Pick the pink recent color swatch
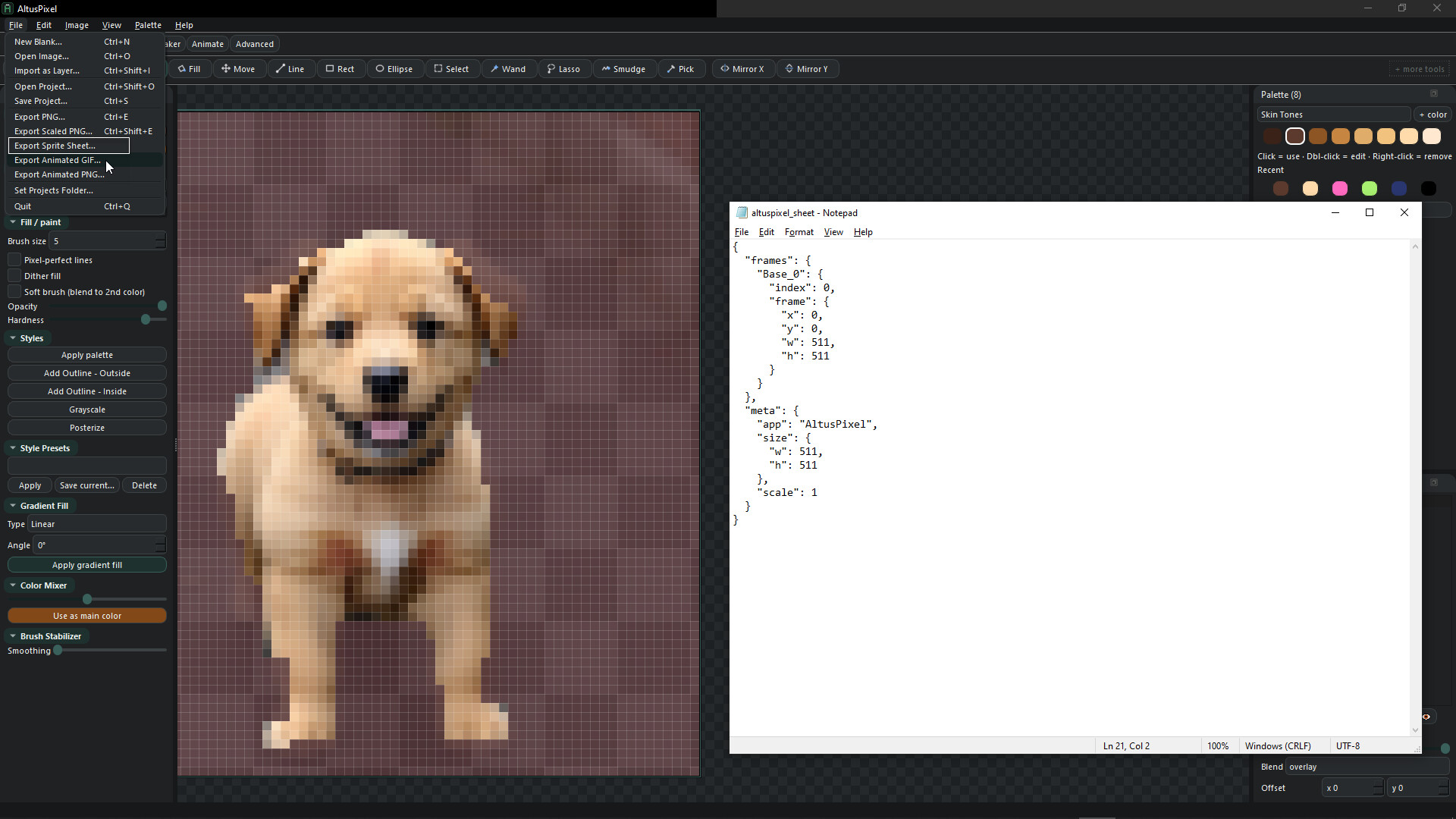The image size is (1456, 819). click(1340, 189)
